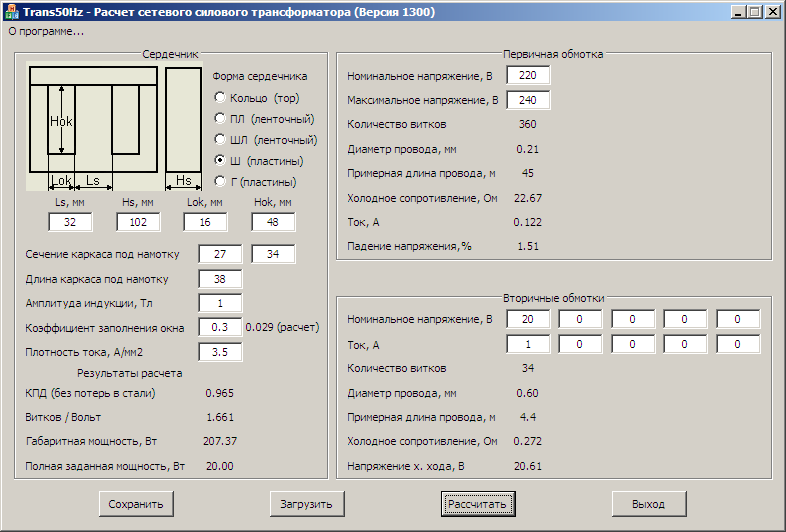Click the Плотность тока, А/мм2 field
The height and width of the screenshot is (532, 786).
tap(220, 352)
